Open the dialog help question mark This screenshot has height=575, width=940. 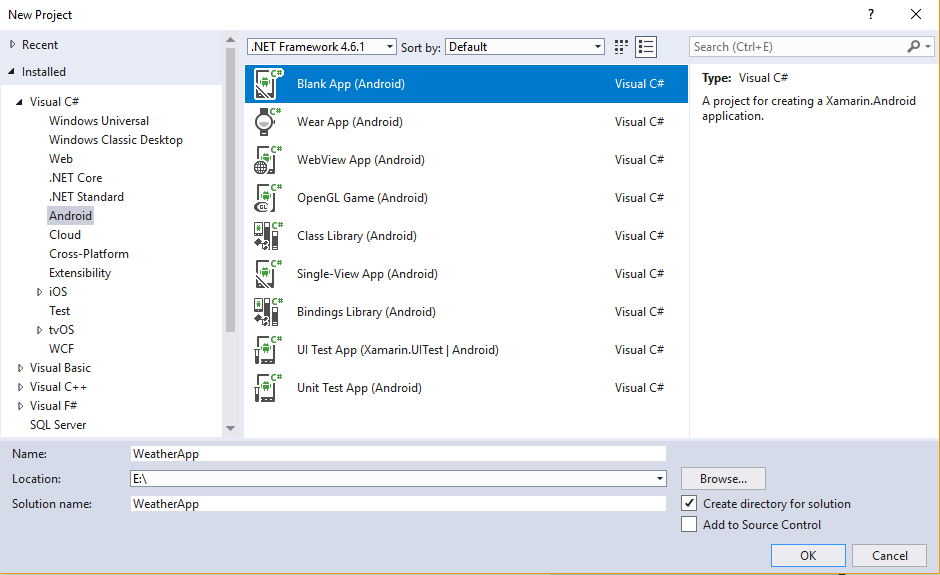(870, 14)
